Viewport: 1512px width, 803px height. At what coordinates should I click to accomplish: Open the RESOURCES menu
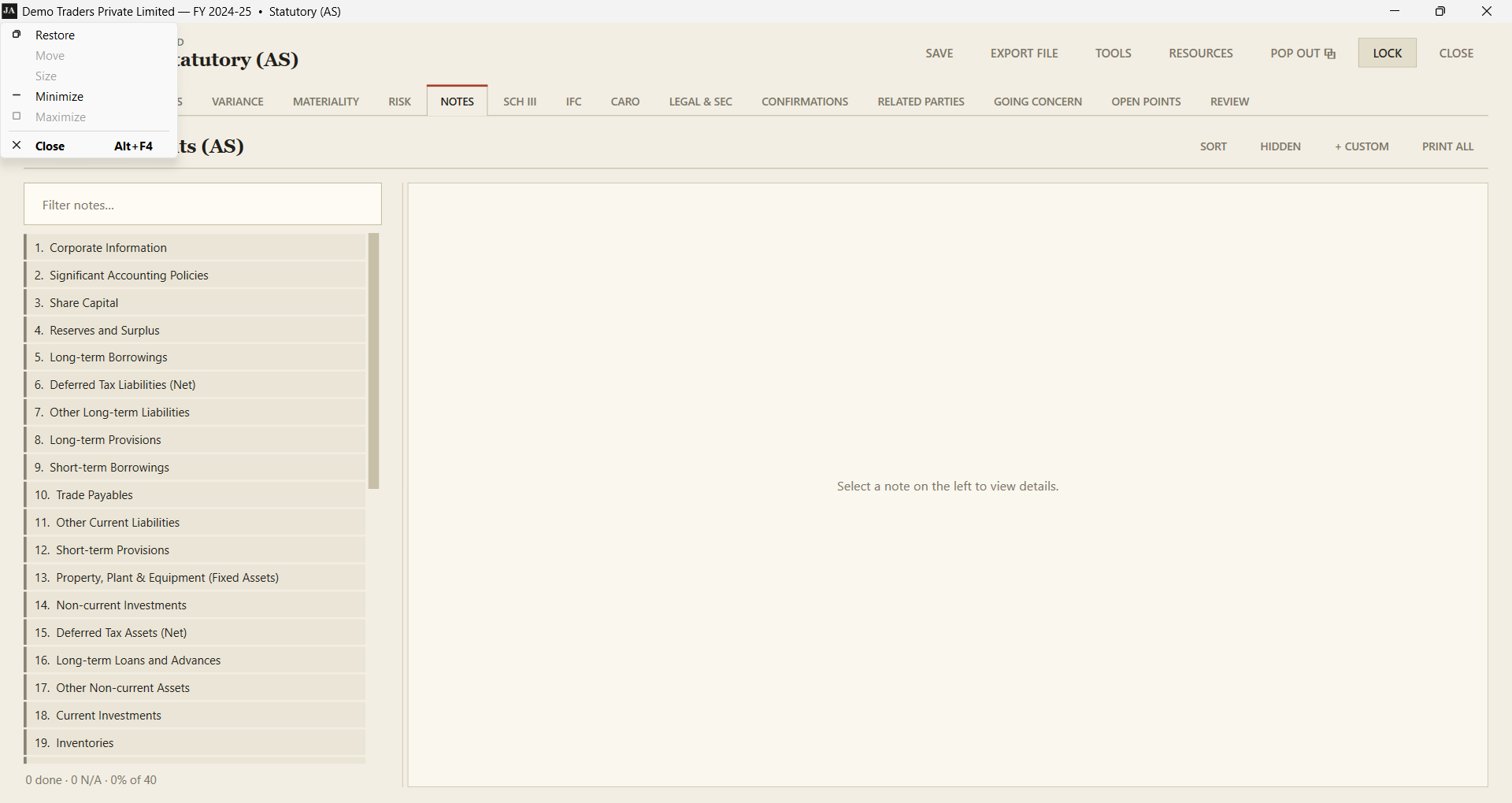pos(1200,53)
